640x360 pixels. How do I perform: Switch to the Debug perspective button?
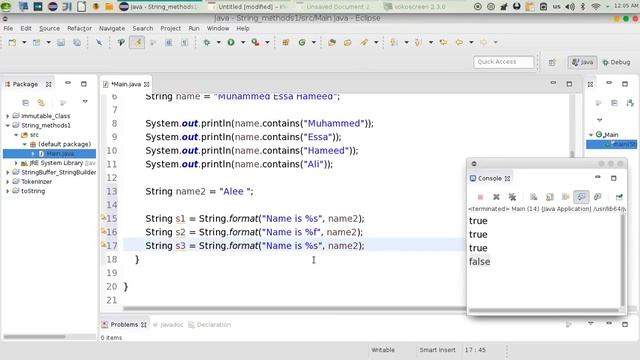point(616,62)
